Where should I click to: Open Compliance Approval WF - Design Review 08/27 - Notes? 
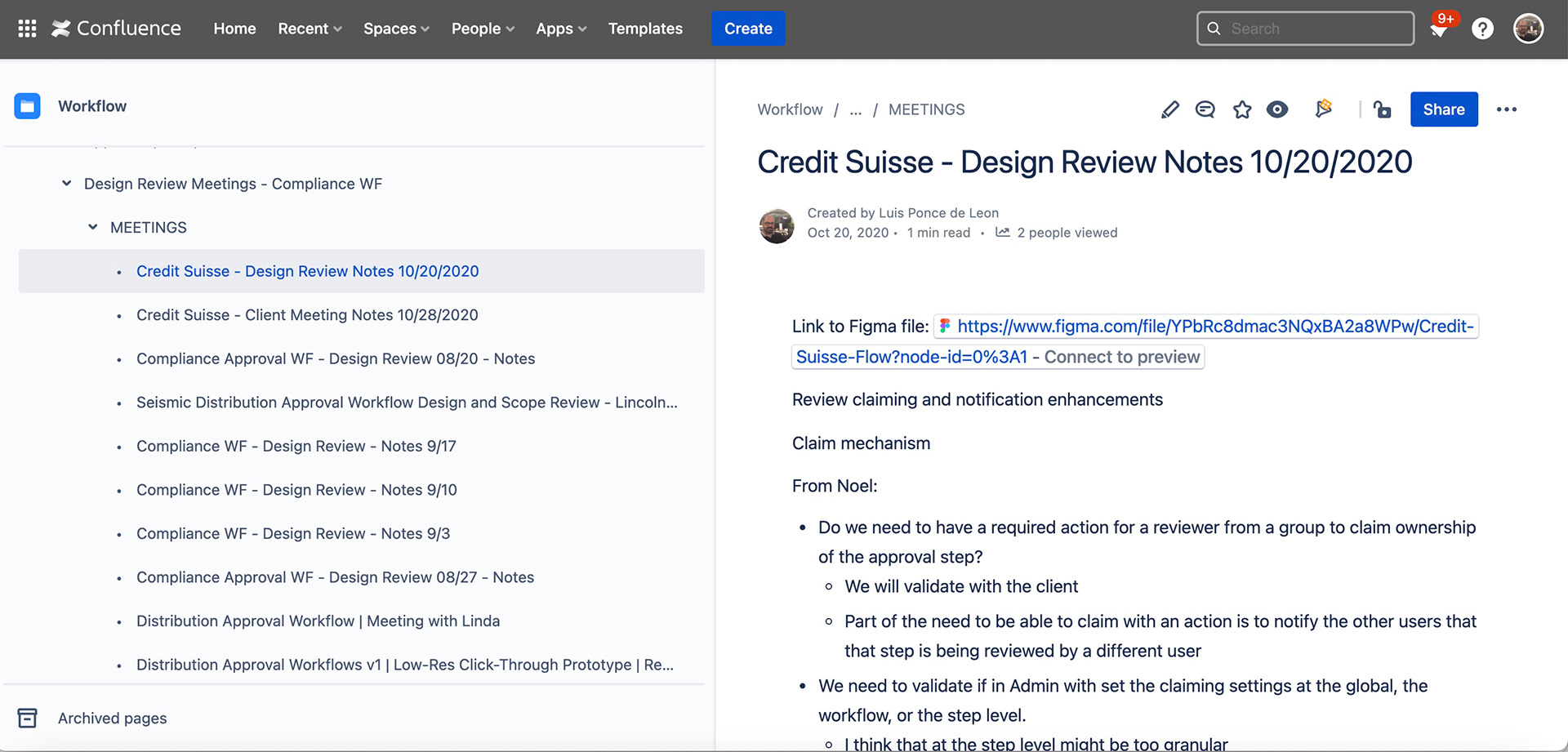[335, 577]
